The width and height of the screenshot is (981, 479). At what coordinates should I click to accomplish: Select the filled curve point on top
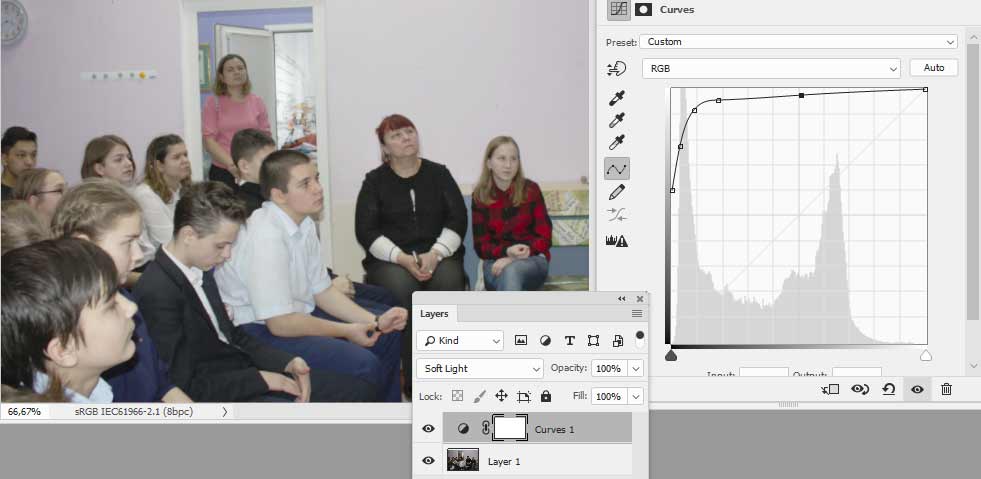point(801,96)
